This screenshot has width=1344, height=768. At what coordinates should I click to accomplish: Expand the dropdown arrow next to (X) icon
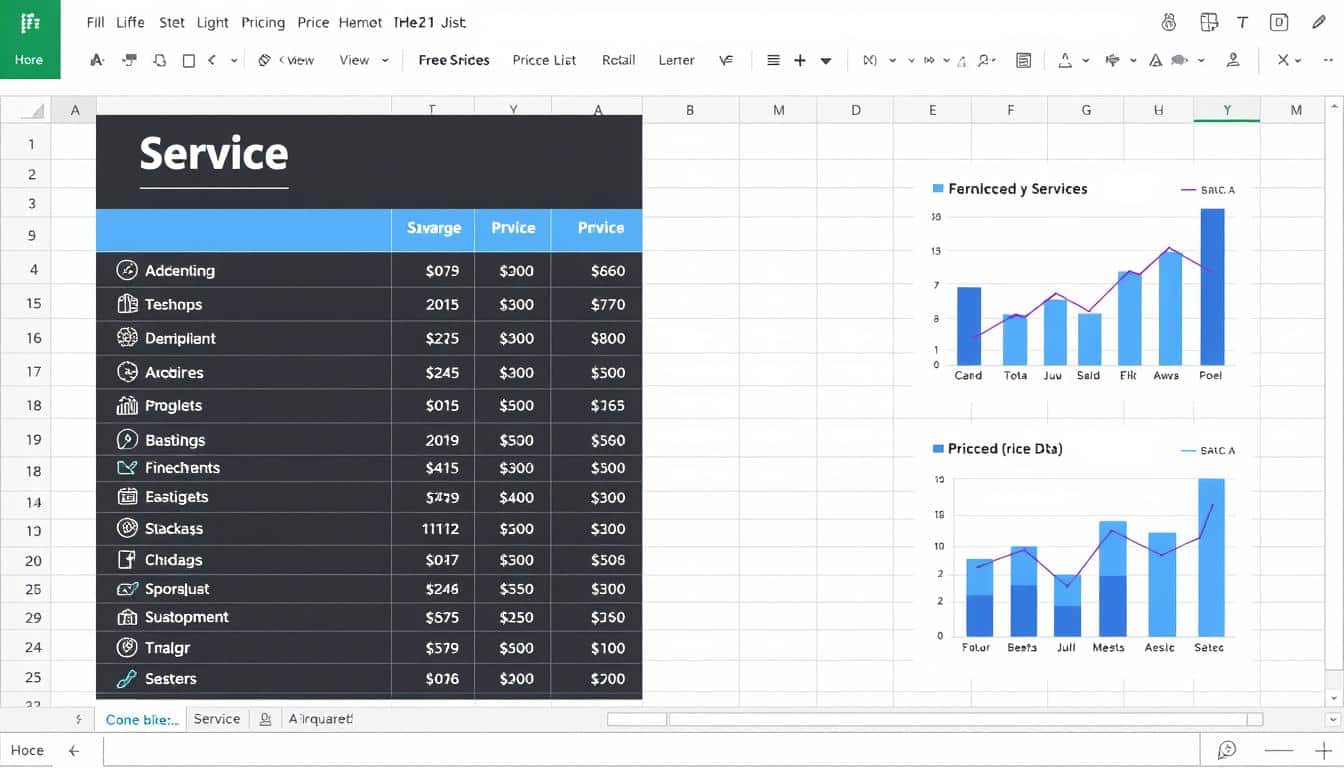[892, 60]
